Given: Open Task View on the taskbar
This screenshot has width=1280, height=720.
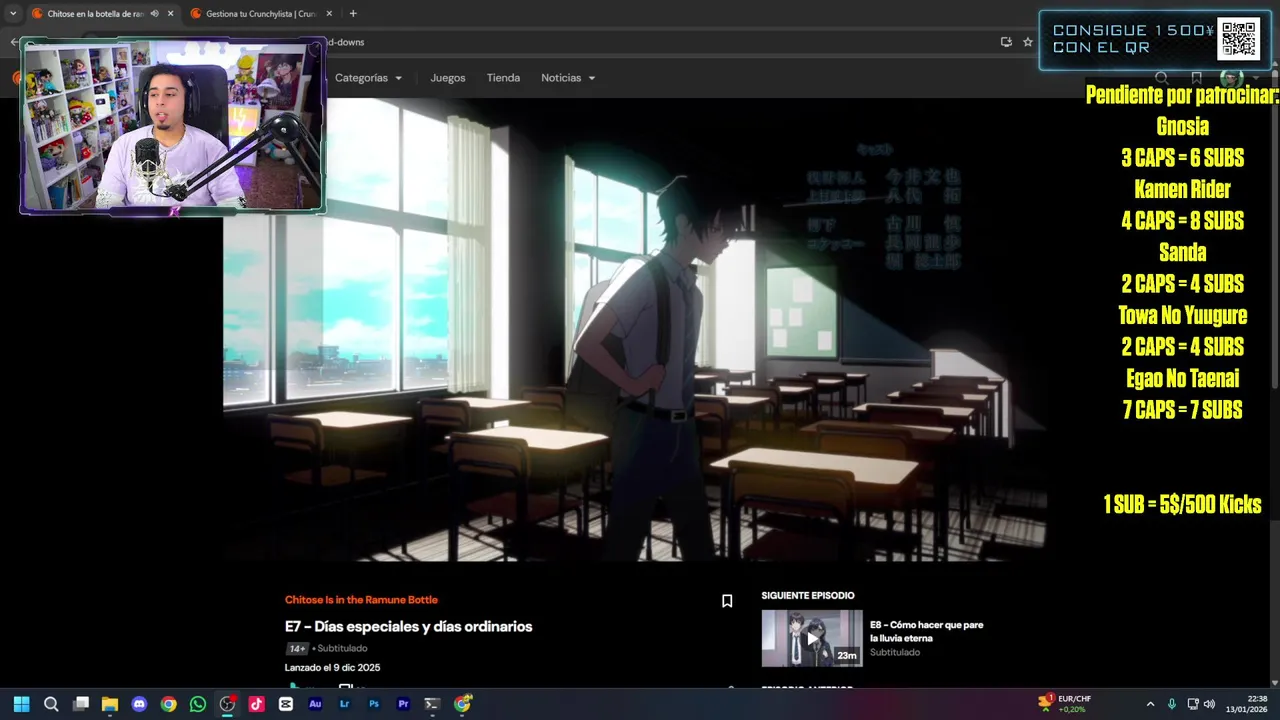Looking at the screenshot, I should pyautogui.click(x=81, y=704).
